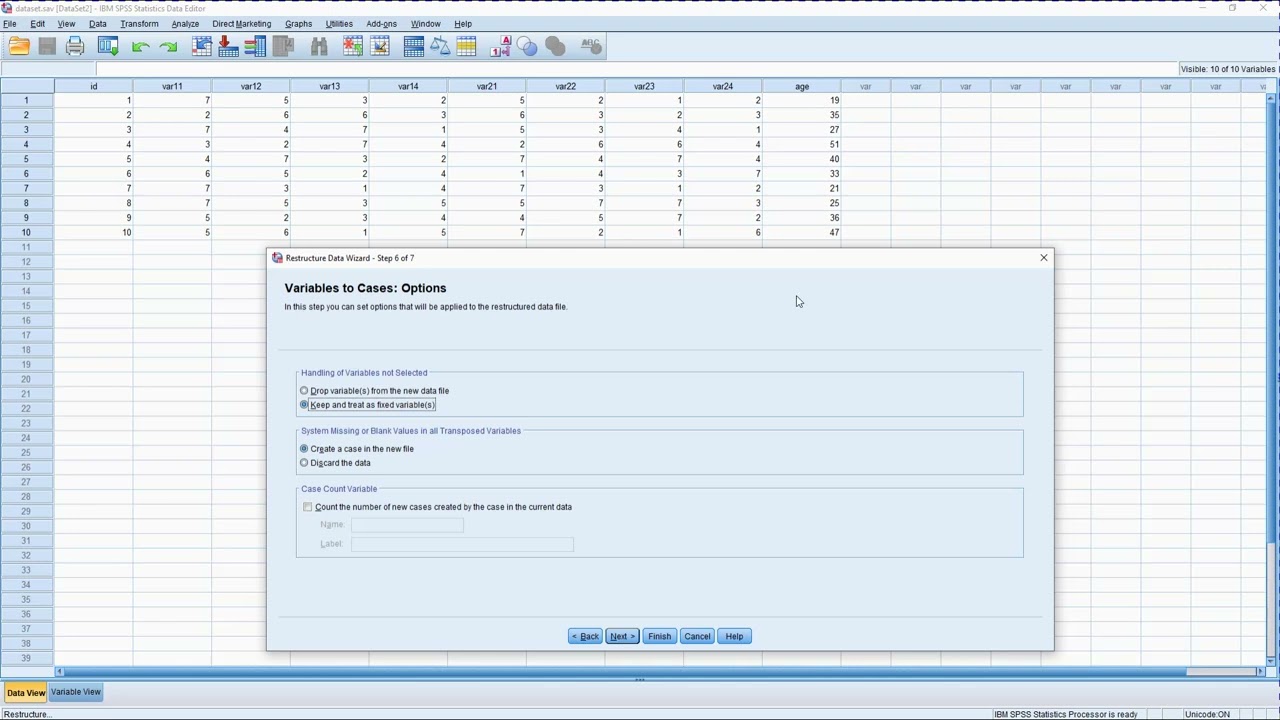Click the var12 column header
Viewport: 1280px width, 720px height.
(x=251, y=86)
